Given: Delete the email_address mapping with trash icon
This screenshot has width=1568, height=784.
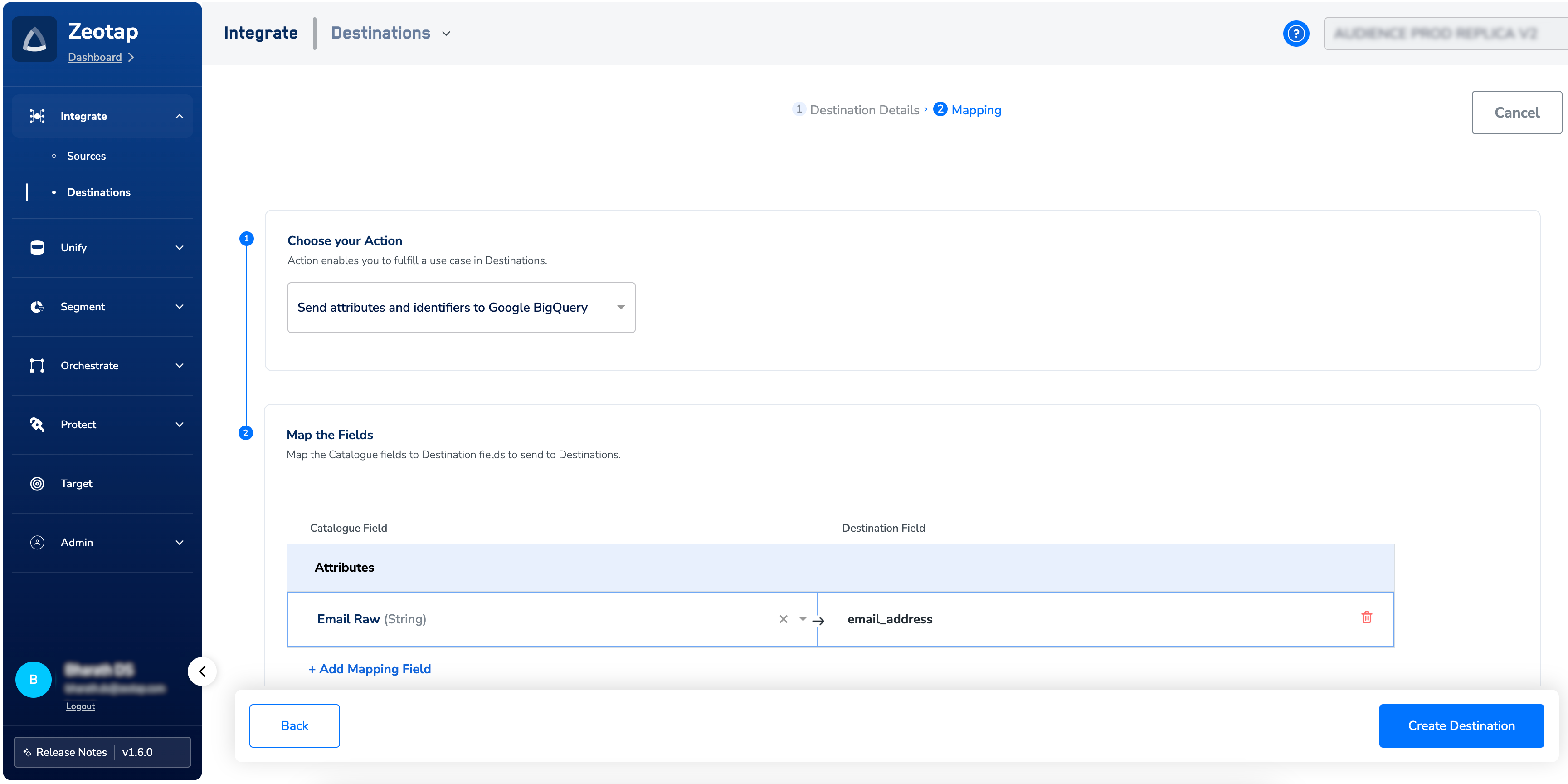Looking at the screenshot, I should pyautogui.click(x=1367, y=617).
